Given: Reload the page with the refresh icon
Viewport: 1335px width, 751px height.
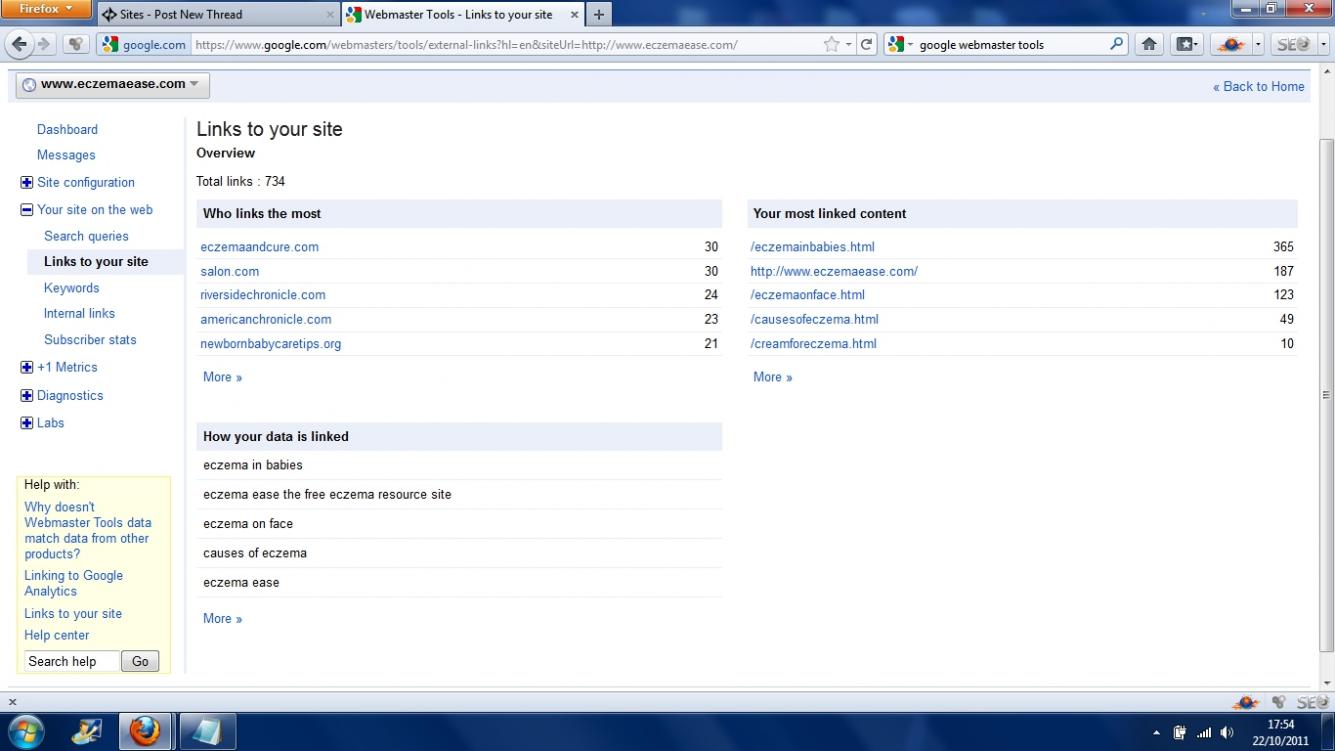Looking at the screenshot, I should [x=866, y=44].
